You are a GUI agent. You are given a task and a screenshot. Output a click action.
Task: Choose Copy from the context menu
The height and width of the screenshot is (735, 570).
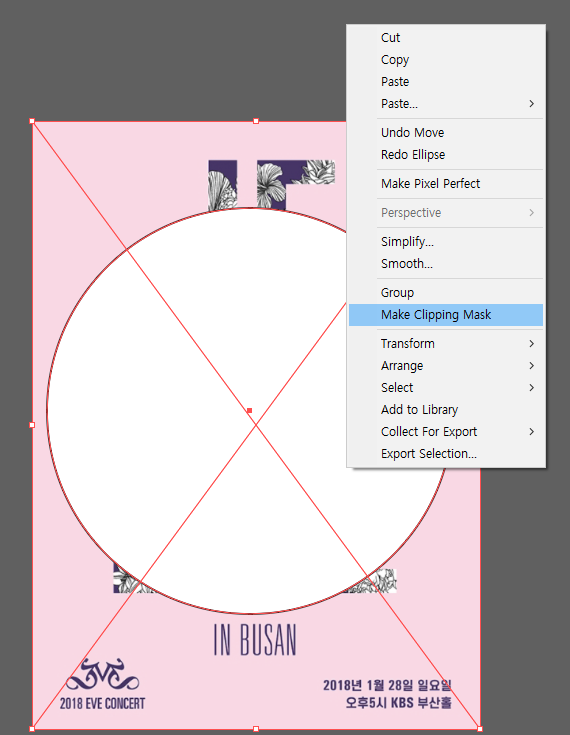pyautogui.click(x=446, y=60)
